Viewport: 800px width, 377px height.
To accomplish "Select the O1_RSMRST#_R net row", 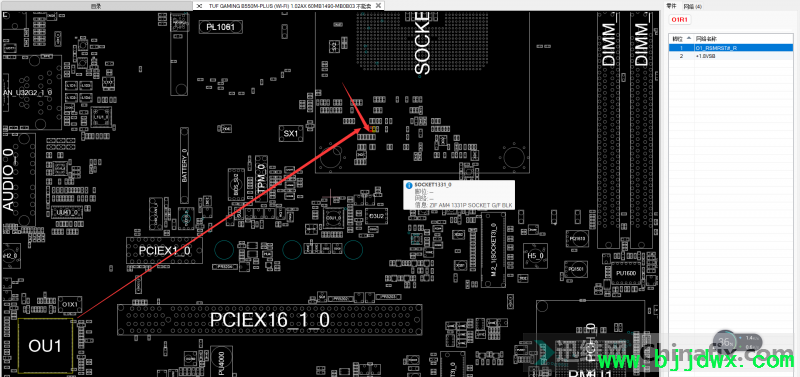I will 731,47.
